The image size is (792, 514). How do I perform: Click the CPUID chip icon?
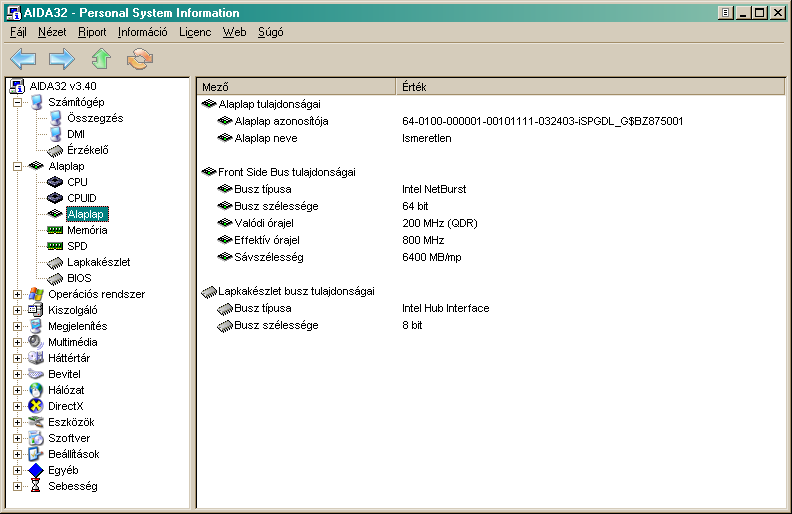(55, 198)
